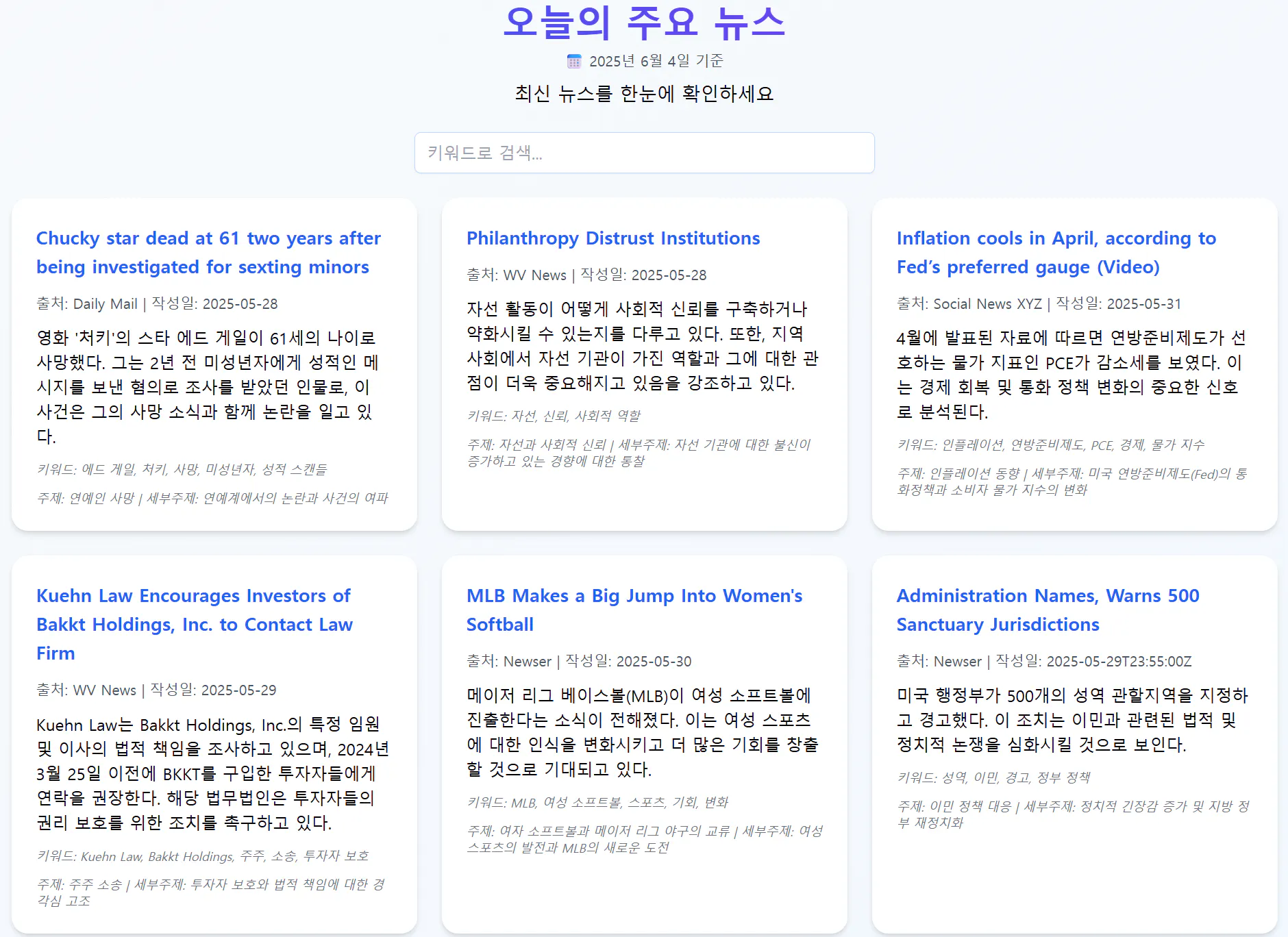Screen dimensions: 1288x937
Task: Click topic line 여자 소프트볼과 메이저 리그 야구의 교류
Action: pos(645,839)
